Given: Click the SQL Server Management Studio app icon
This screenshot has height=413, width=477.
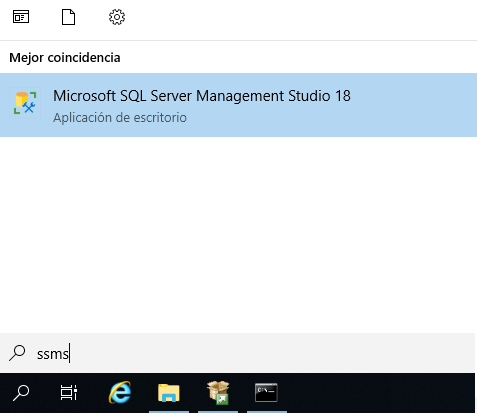Looking at the screenshot, I should pyautogui.click(x=25, y=103).
